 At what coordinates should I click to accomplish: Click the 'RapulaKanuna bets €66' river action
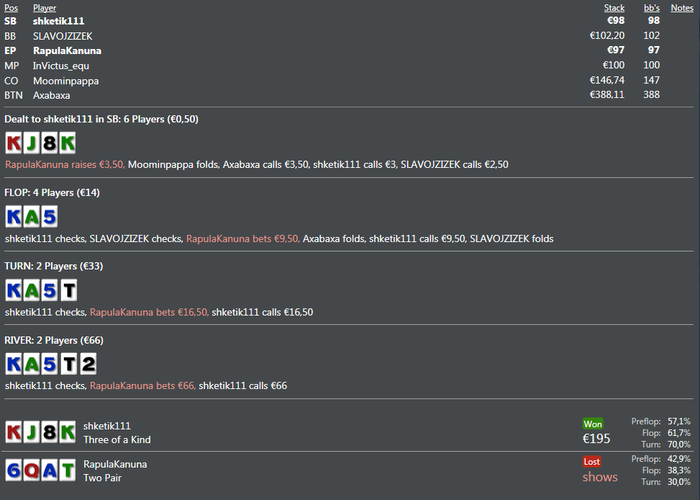point(143,386)
